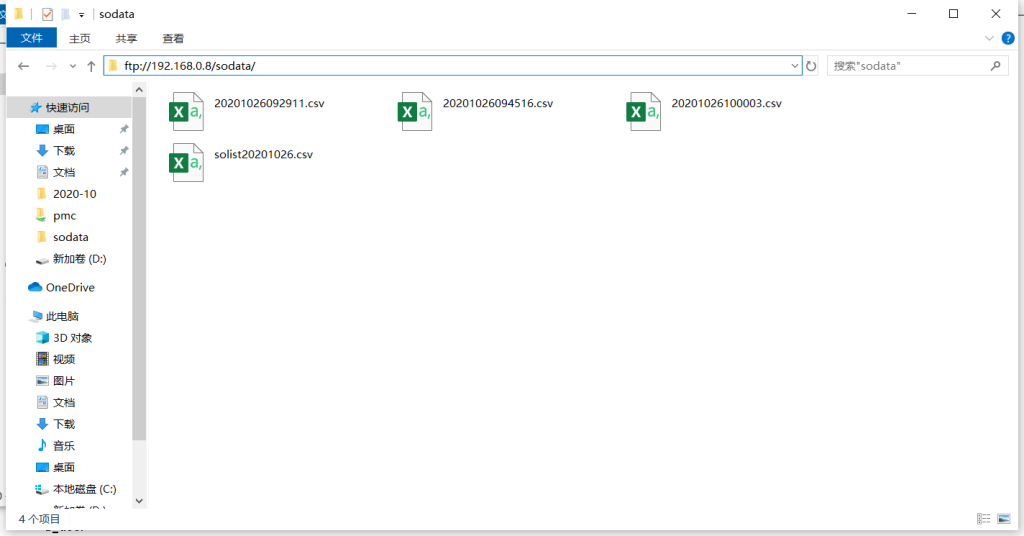Switch to the 查看 ribbon tab
Screen dimensions: 1024x536
click(173, 38)
